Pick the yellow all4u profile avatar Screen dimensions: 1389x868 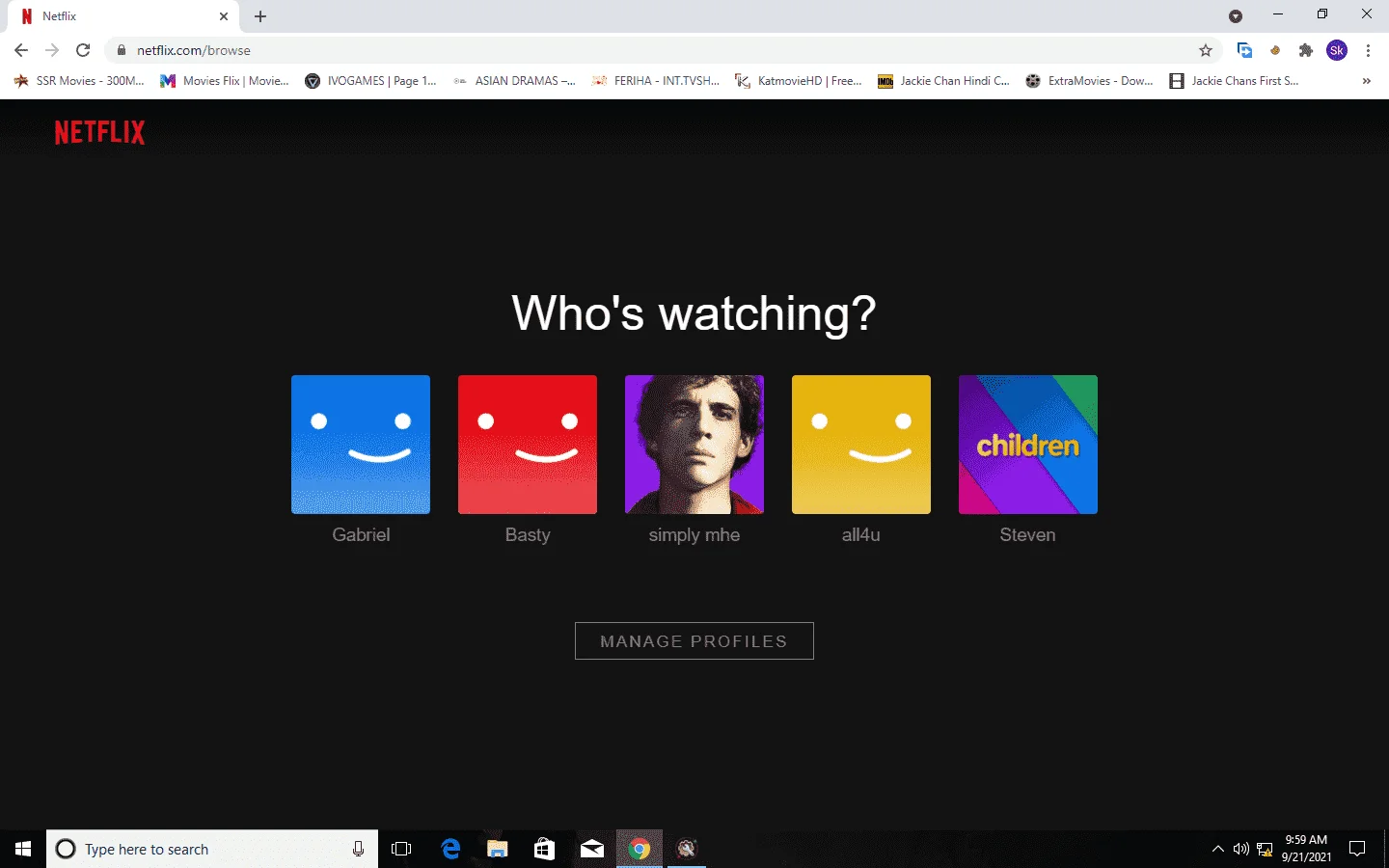(861, 445)
